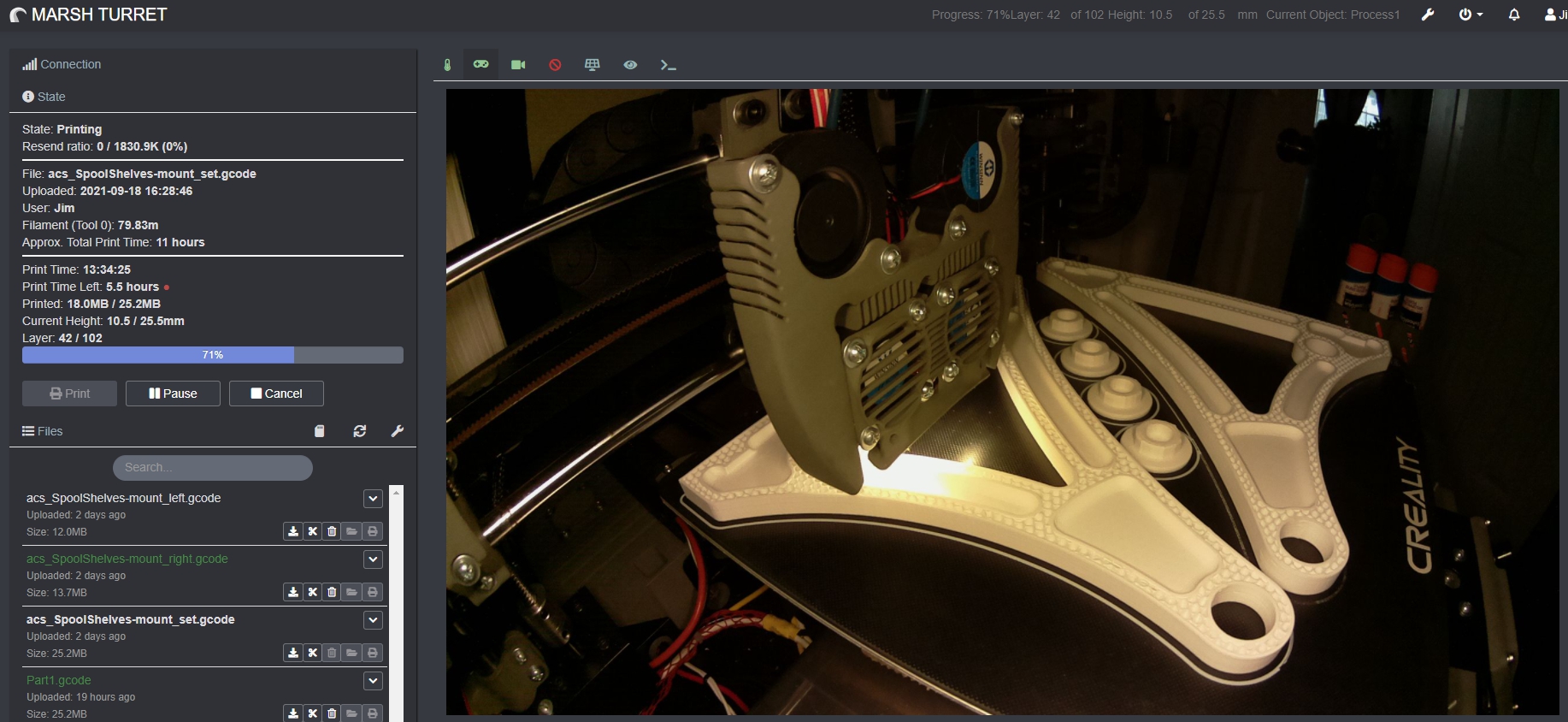The height and width of the screenshot is (722, 1568).
Task: Download acs_SpoolShelves-mount_left.gcode
Action: pos(293,531)
